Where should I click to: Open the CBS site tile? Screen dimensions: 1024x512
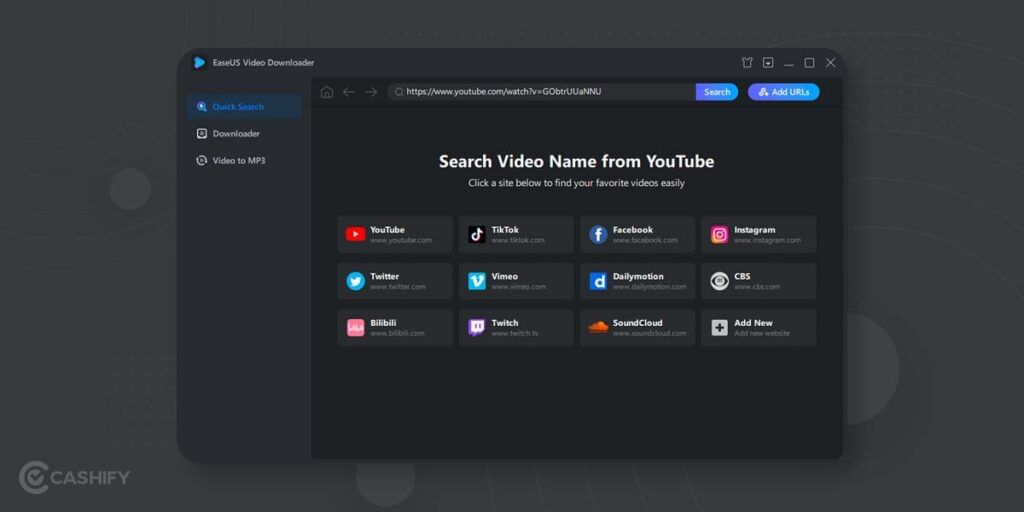(759, 281)
